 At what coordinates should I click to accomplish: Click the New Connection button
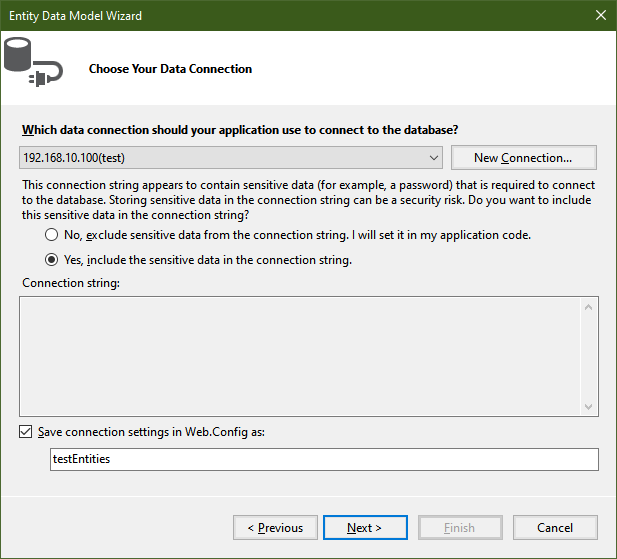point(523,158)
